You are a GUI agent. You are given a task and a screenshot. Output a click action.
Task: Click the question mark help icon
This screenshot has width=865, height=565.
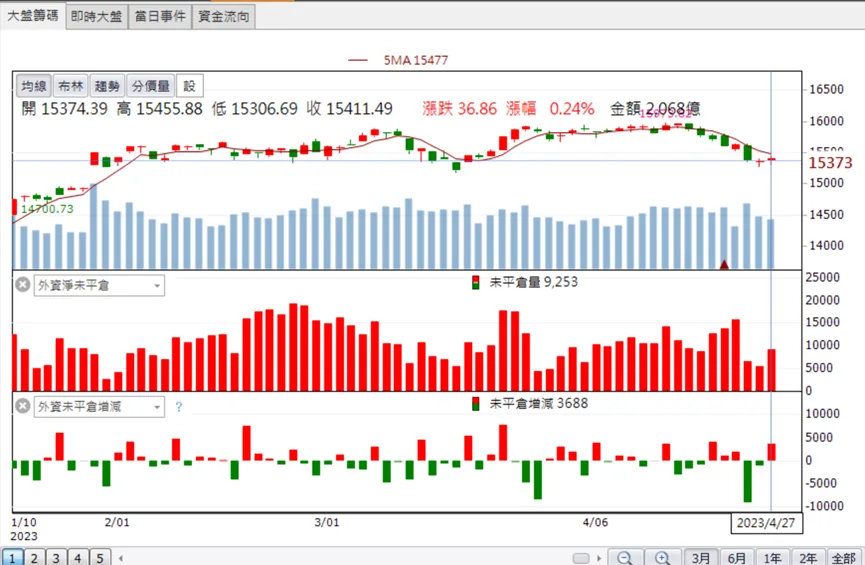178,407
